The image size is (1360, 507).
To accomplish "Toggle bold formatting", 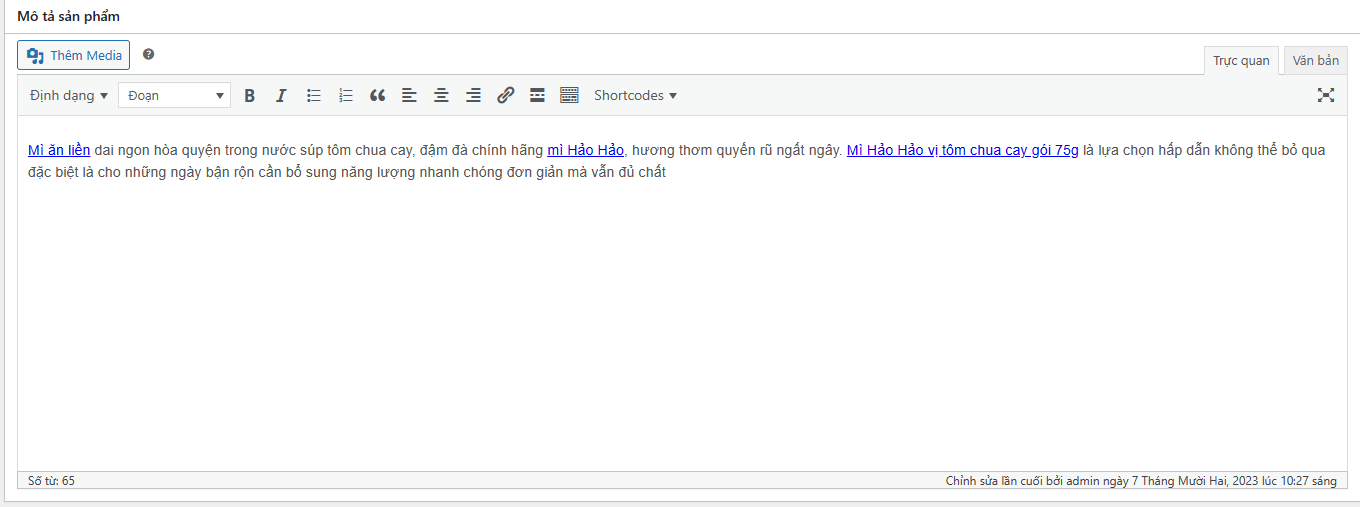I will click(x=250, y=95).
